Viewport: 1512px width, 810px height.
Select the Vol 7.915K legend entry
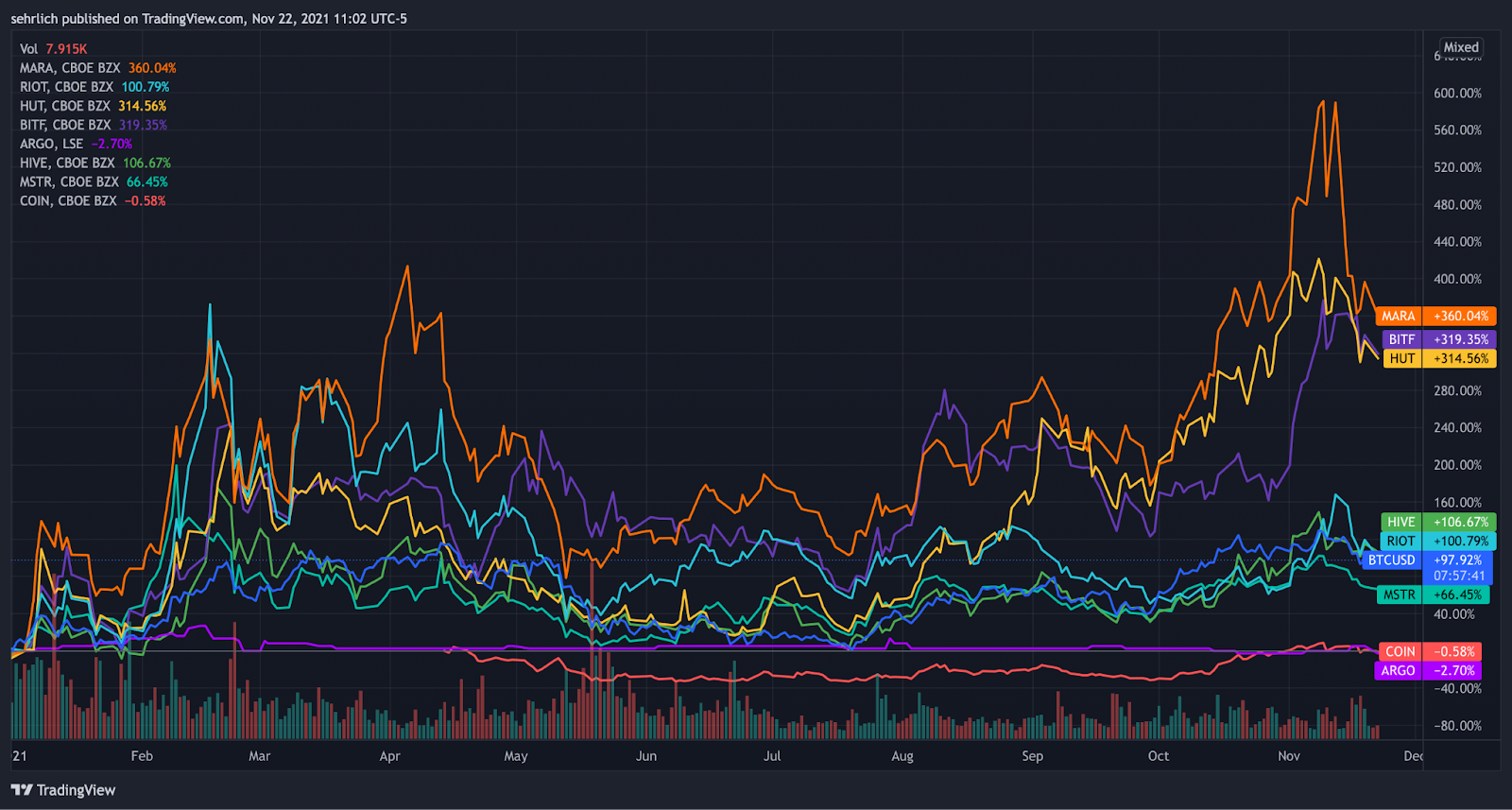click(x=54, y=49)
